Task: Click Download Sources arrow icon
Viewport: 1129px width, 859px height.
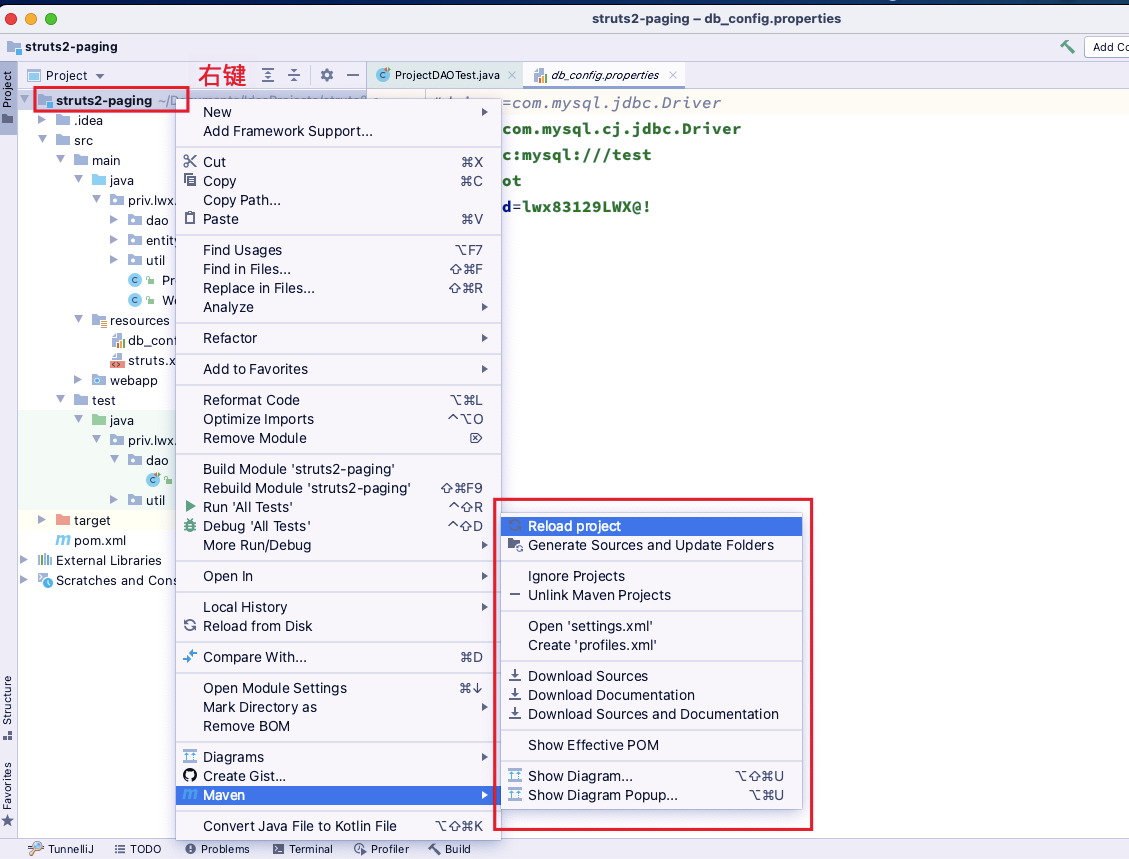Action: (x=515, y=675)
